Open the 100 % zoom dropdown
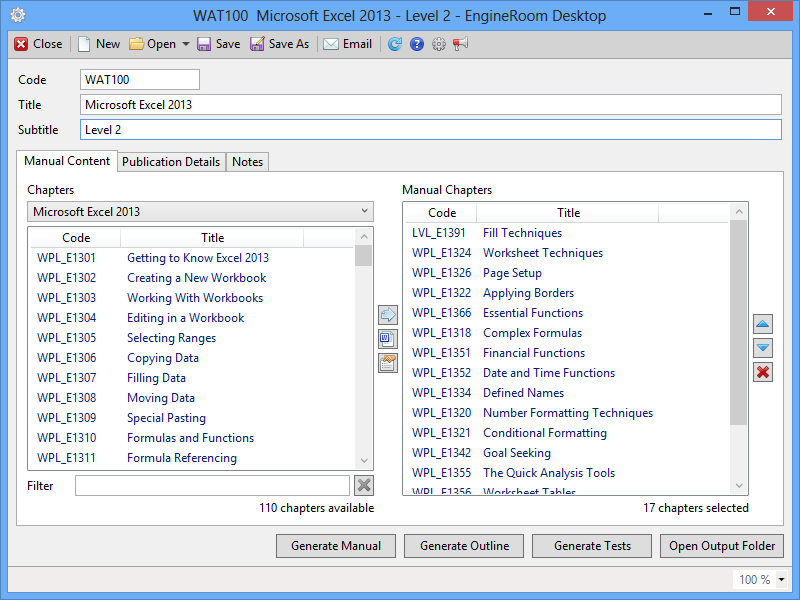Viewport: 800px width, 600px height. [782, 580]
